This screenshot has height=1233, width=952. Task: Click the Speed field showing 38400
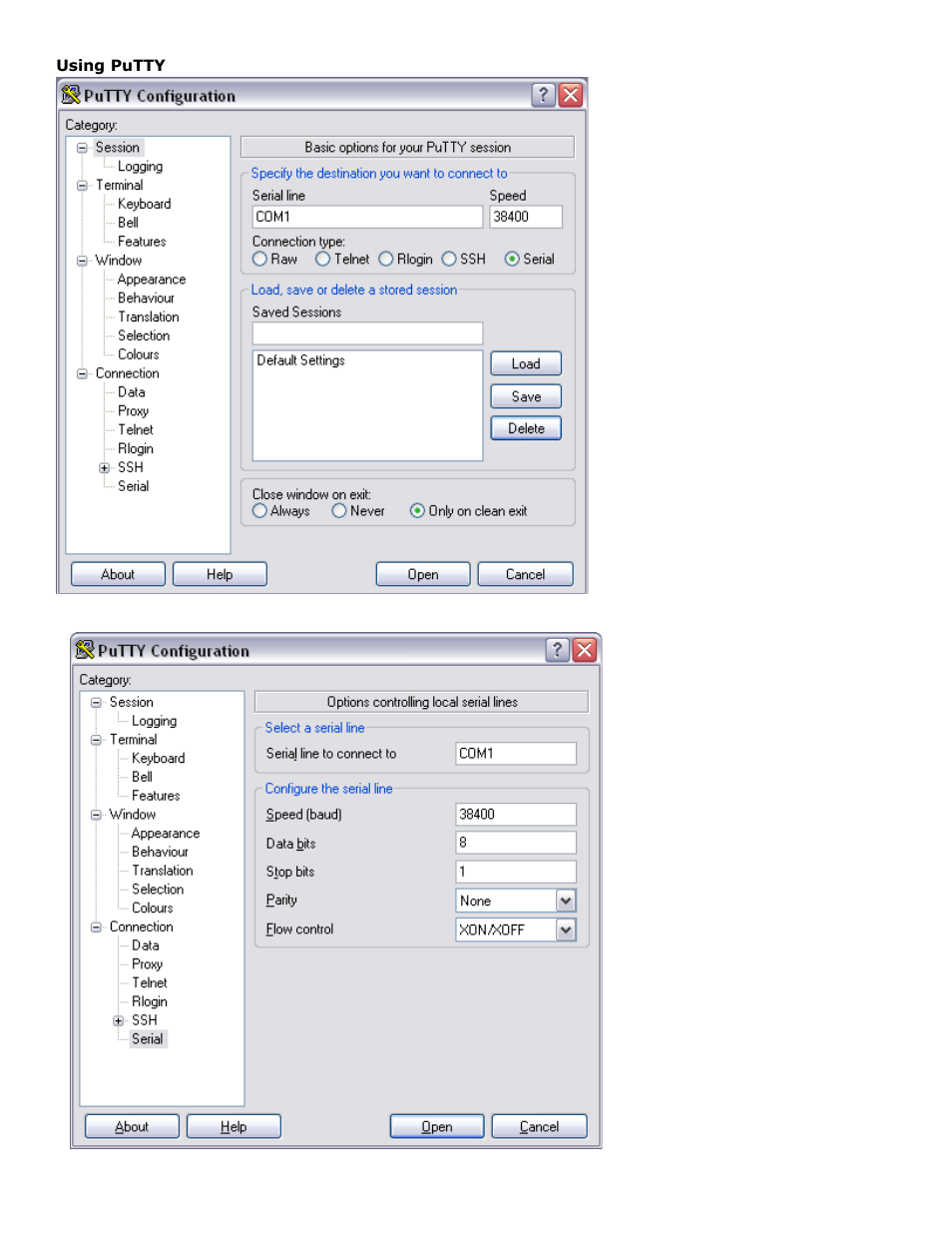click(x=526, y=217)
